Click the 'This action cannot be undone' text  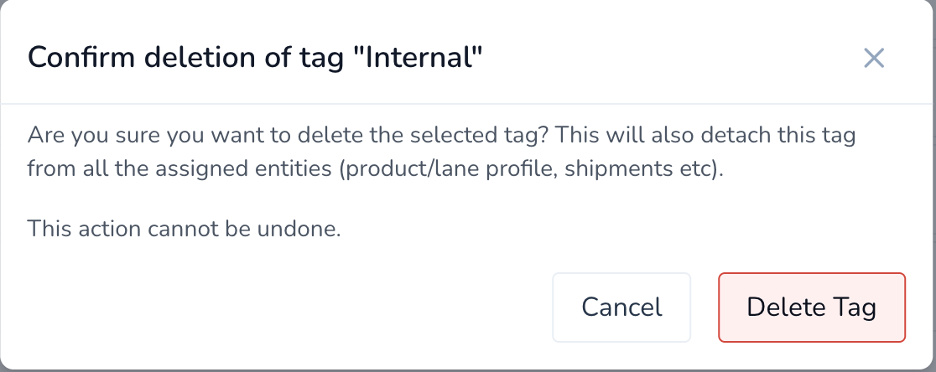coord(184,228)
